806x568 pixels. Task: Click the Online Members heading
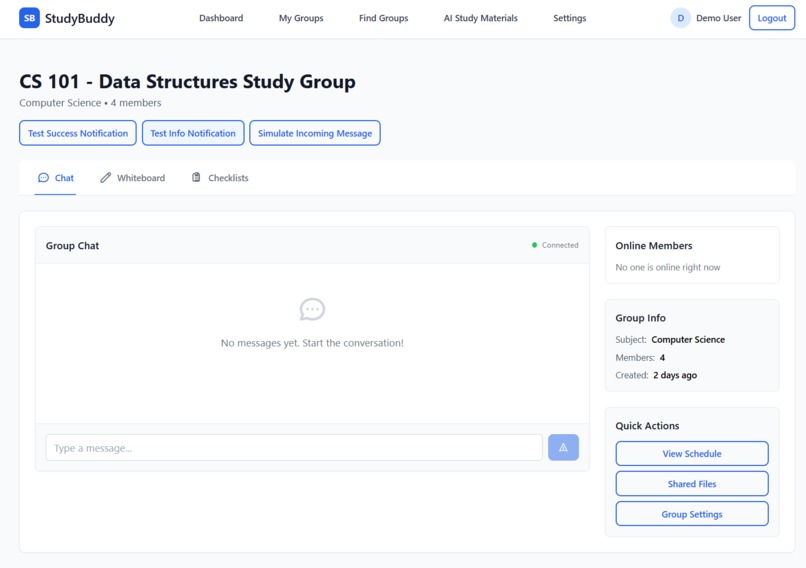point(654,246)
